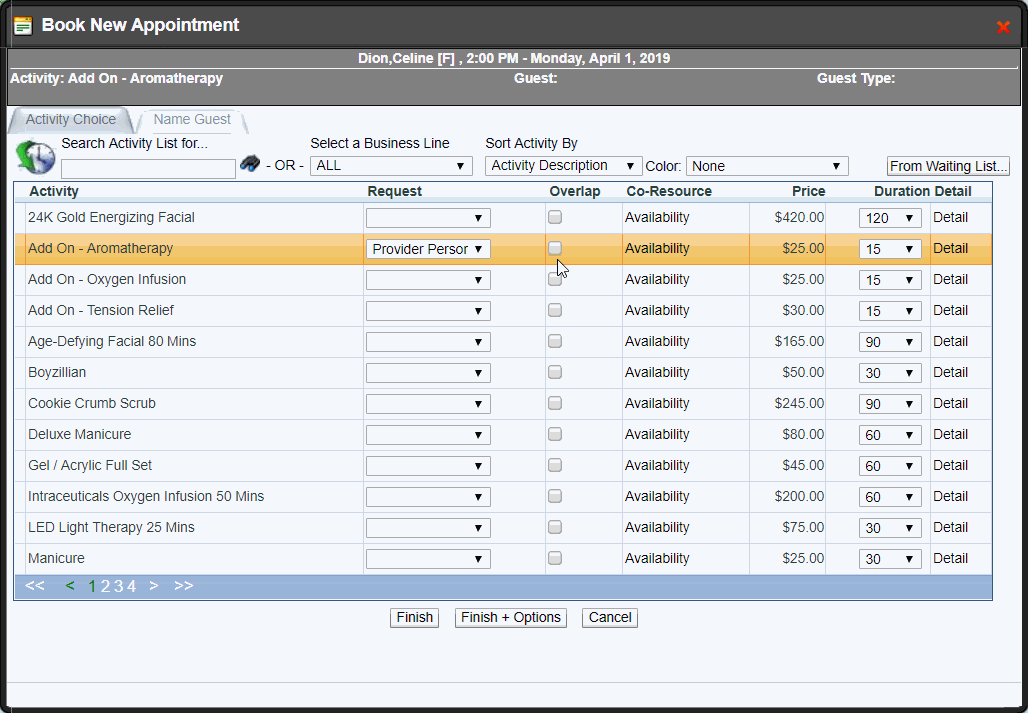This screenshot has height=713, width=1028.
Task: Open Request dropdown for 24K Gold Energizing Facial
Action: click(428, 218)
